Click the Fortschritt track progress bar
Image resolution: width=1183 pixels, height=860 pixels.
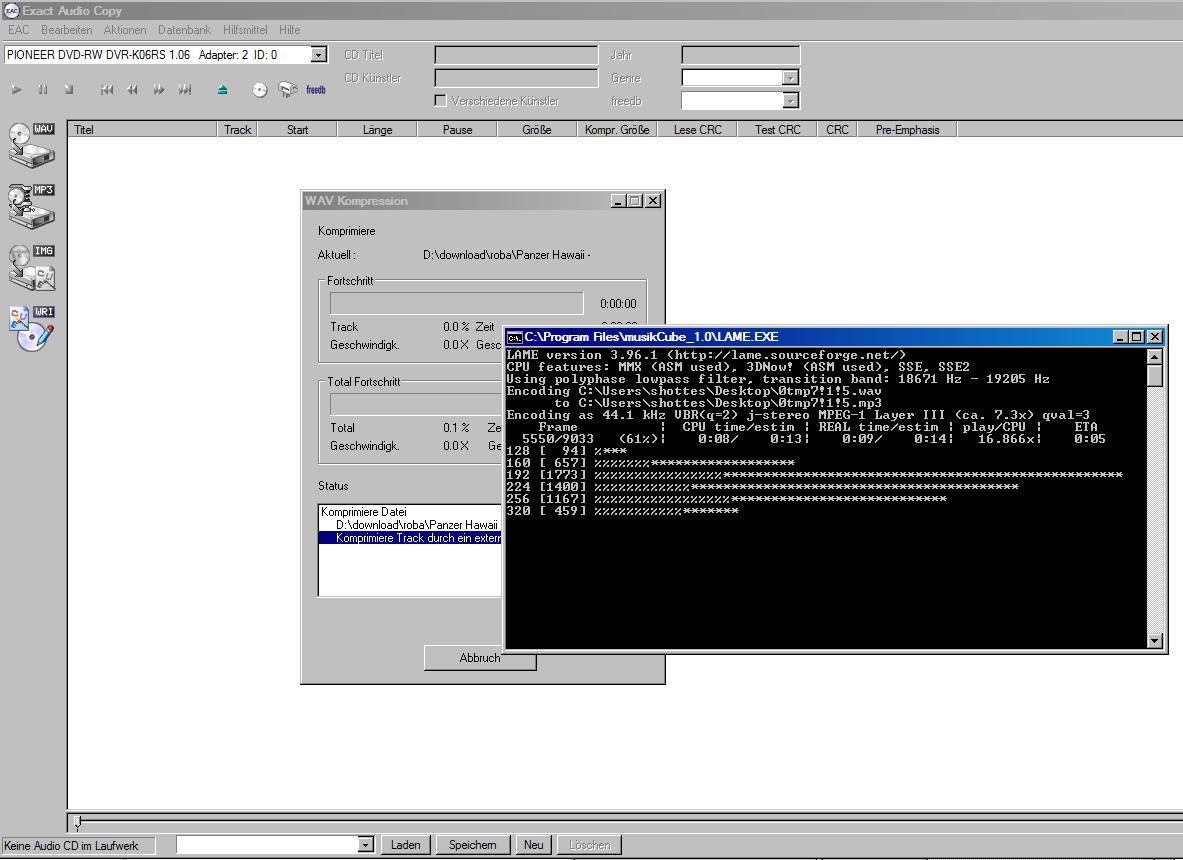[456, 303]
